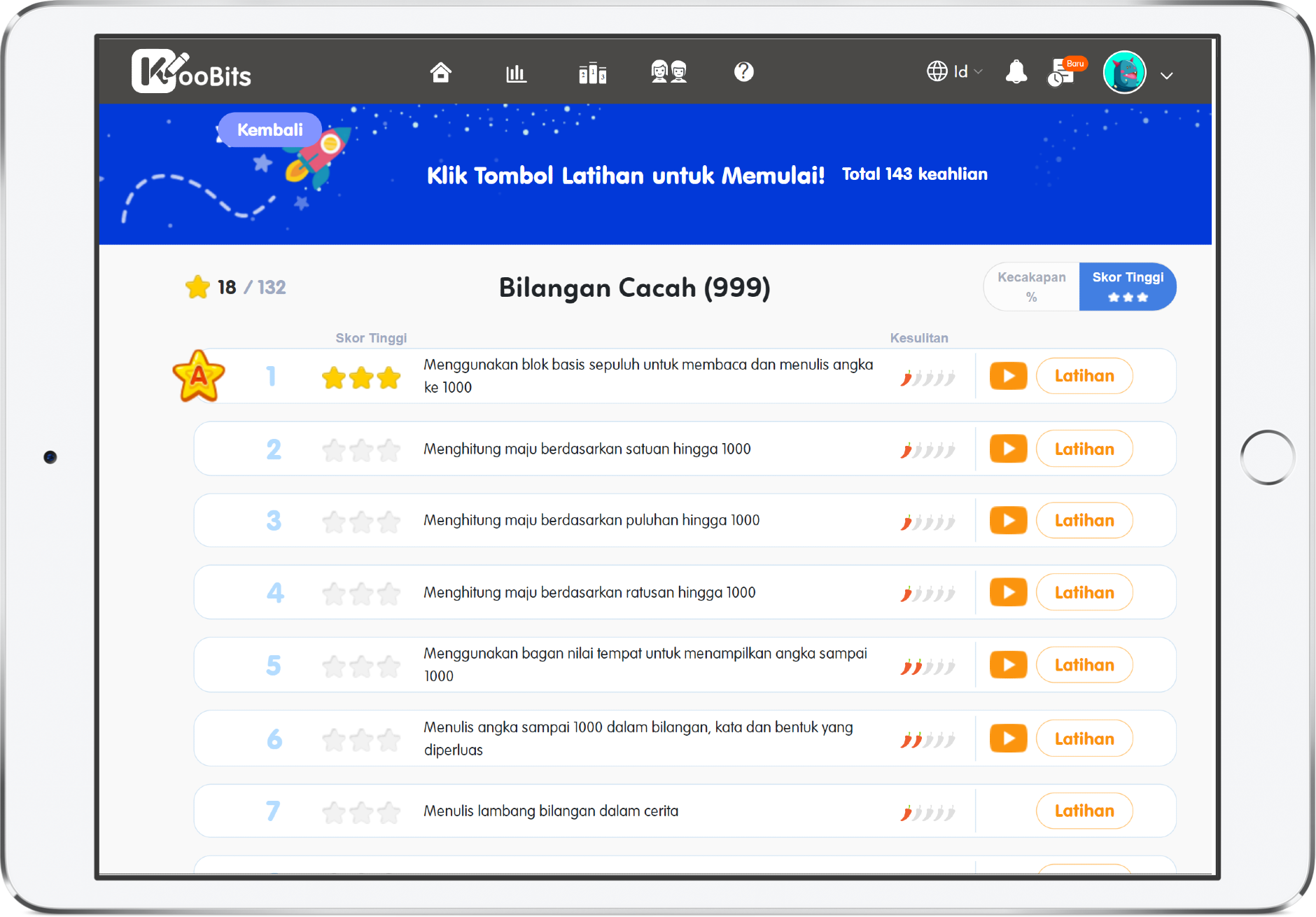1316x917 pixels.
Task: Go to the Home house icon
Action: tap(440, 72)
